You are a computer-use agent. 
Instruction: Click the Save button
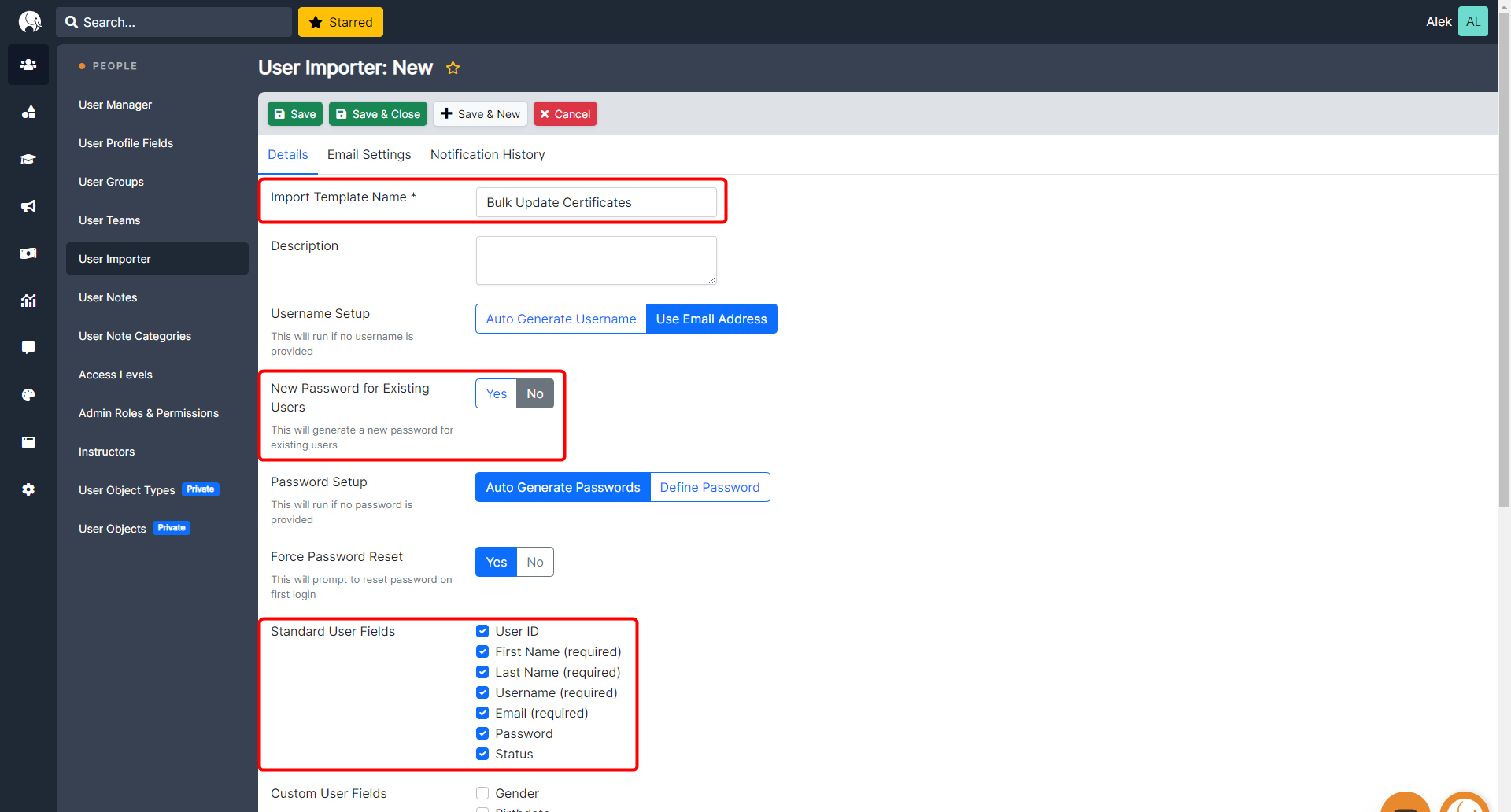click(x=295, y=114)
